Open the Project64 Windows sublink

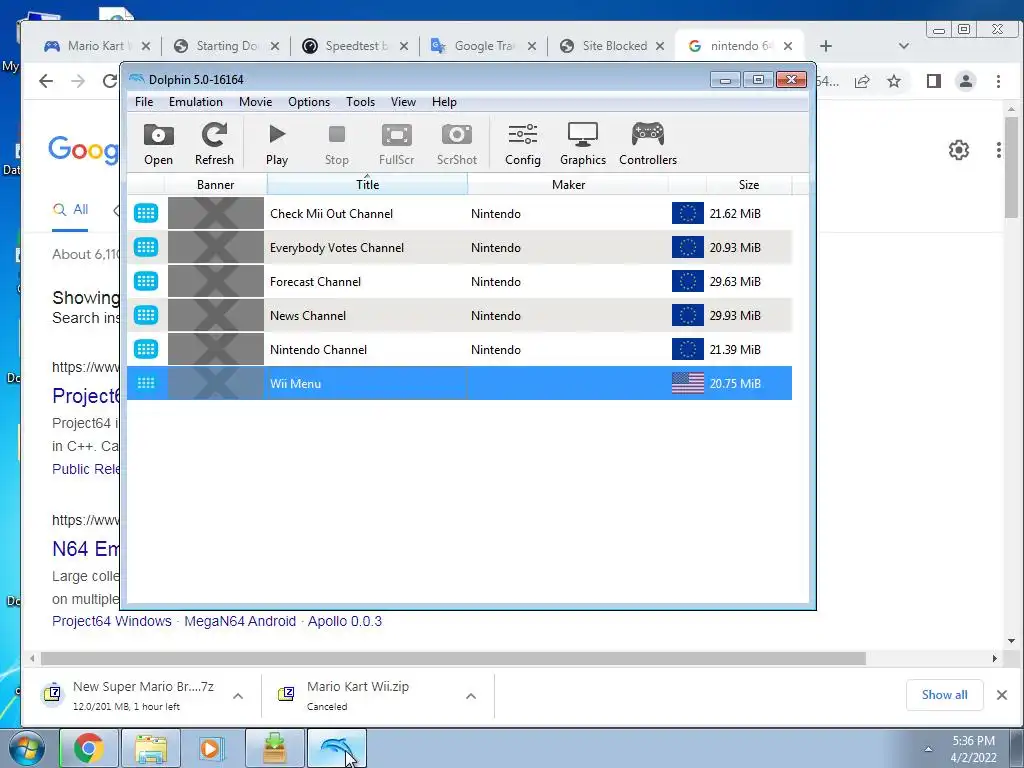click(112, 621)
